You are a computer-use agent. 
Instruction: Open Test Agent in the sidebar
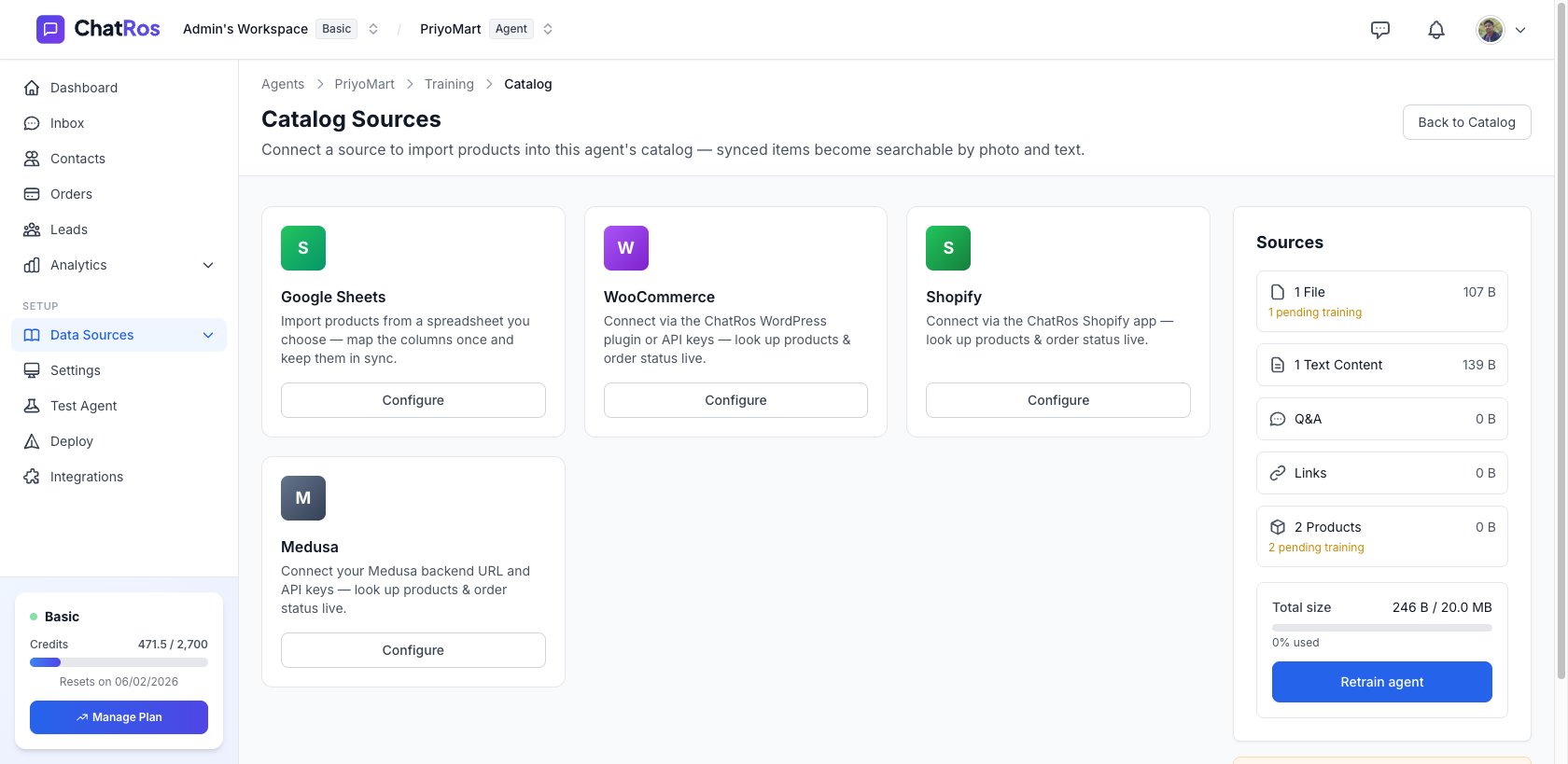(x=119, y=406)
